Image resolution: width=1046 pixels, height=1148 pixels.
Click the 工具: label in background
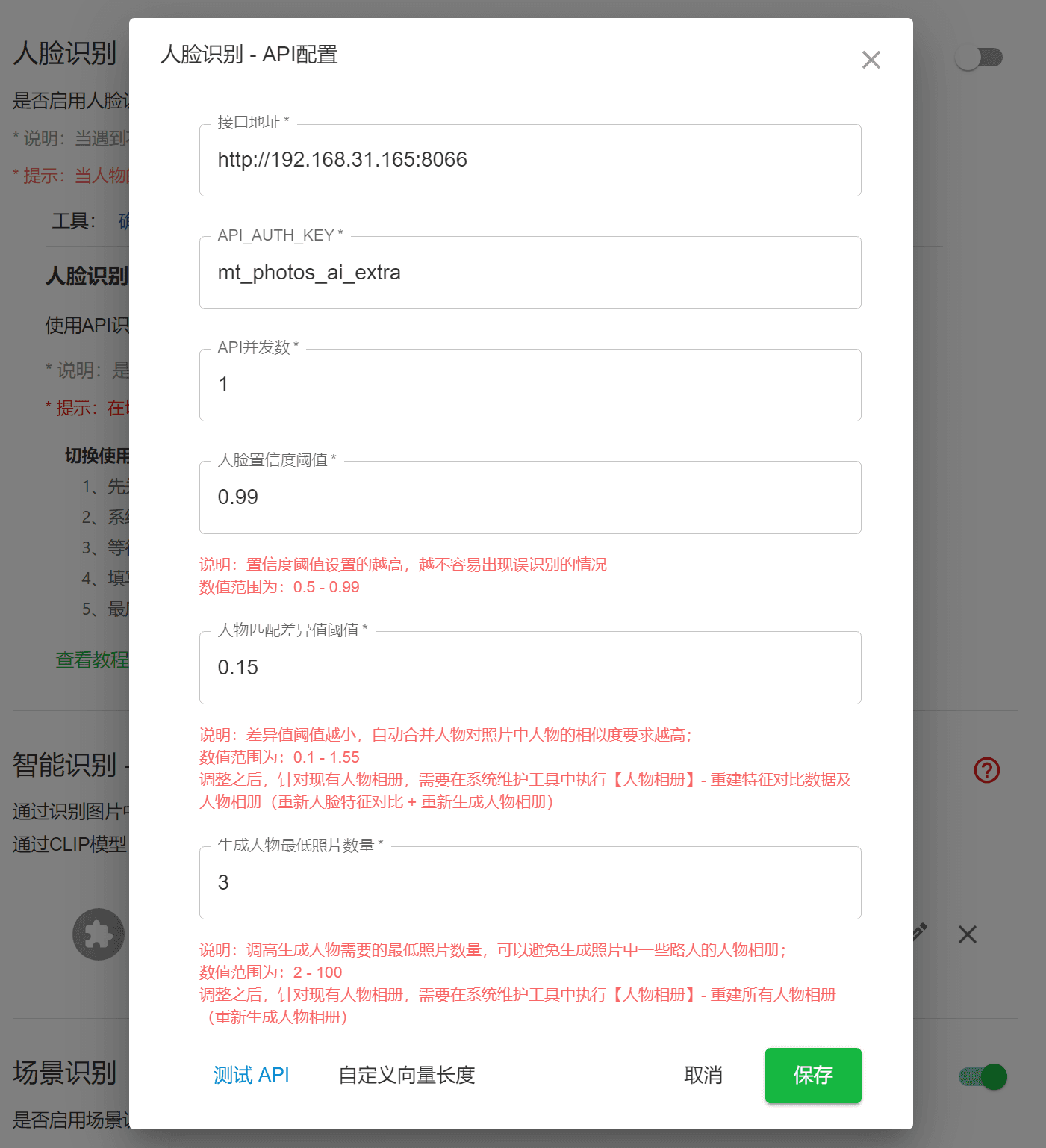pyautogui.click(x=74, y=221)
